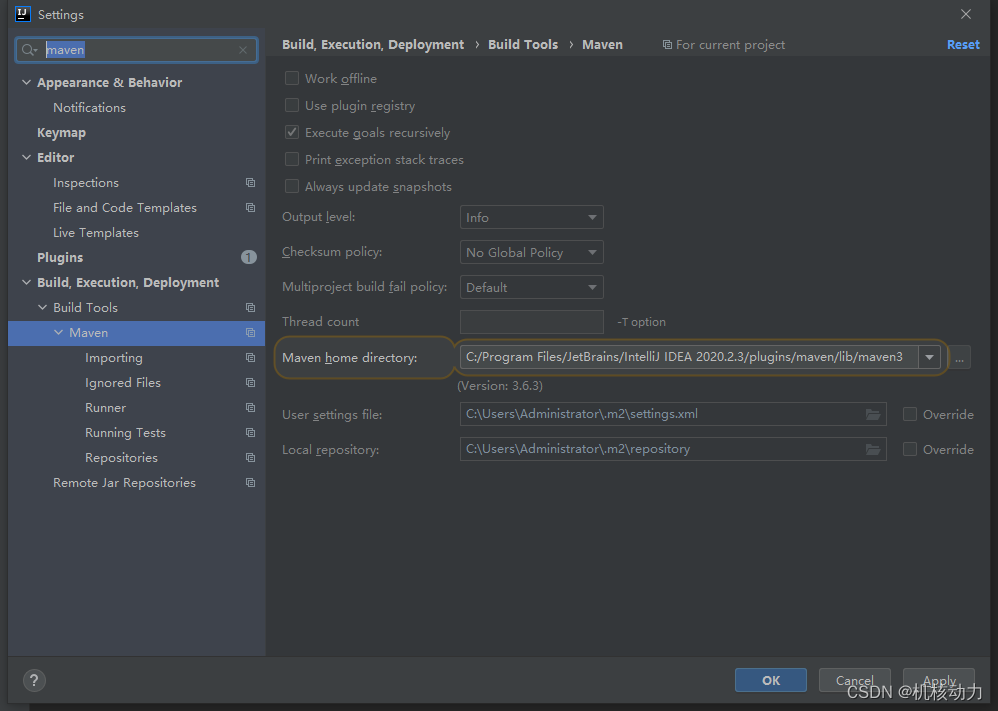
Task: Click the '-T option' hint text
Action: coord(641,322)
